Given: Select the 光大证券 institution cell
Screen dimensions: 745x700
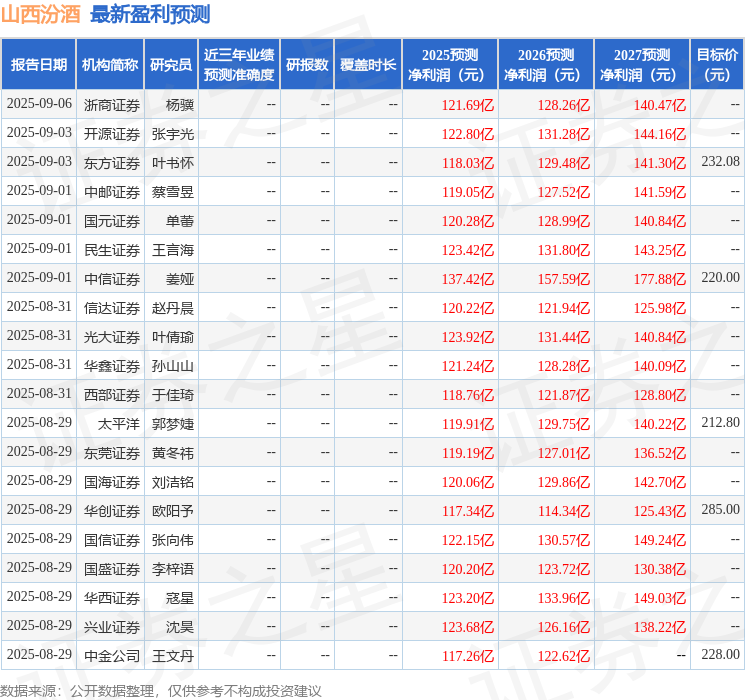Looking at the screenshot, I should coord(112,337).
